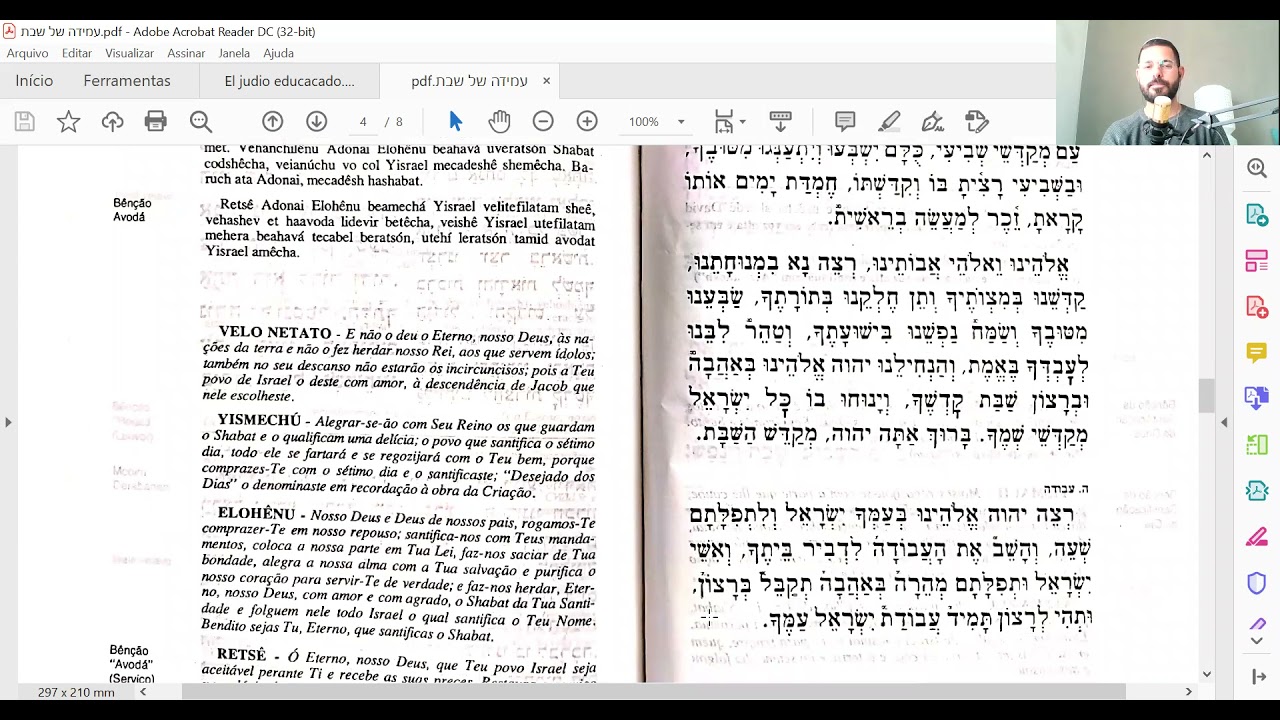Zoom out with the minus icon
The width and height of the screenshot is (1280, 720).
(x=543, y=122)
